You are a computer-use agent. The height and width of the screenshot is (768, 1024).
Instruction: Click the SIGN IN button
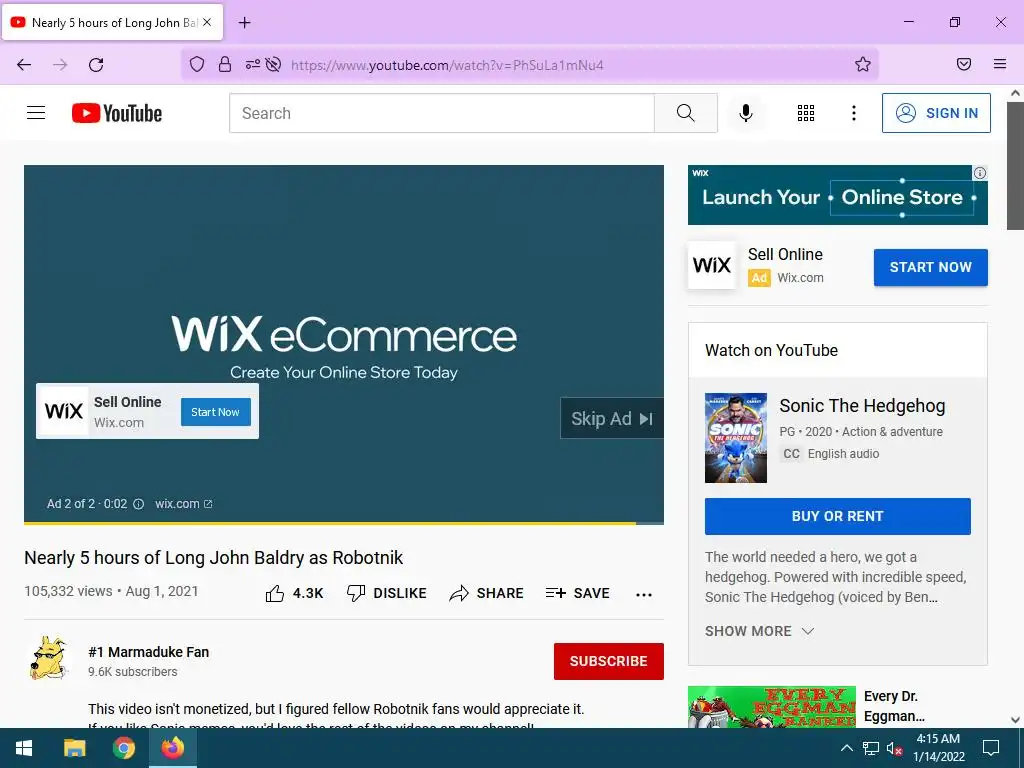pos(936,113)
